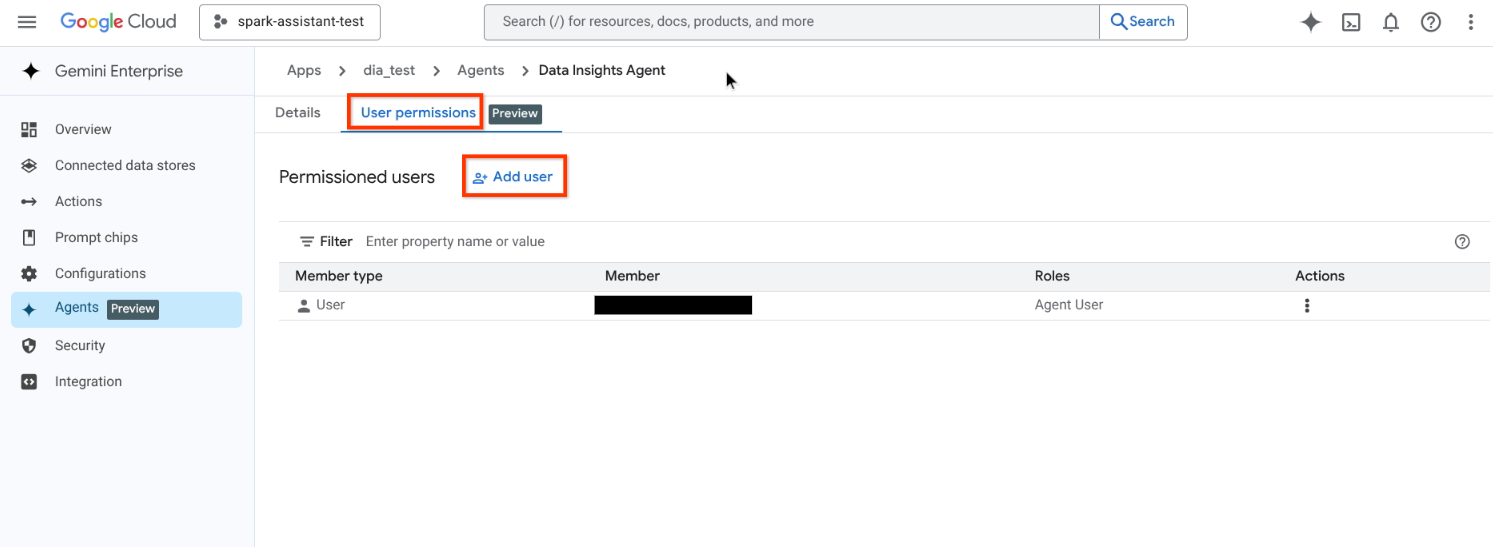Open top-right three-dot settings menu
Viewport: 1493px width, 547px height.
point(1470,22)
